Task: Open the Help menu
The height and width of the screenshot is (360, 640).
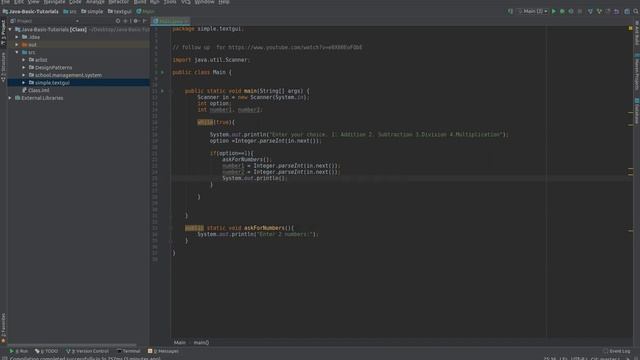Action: (x=224, y=2)
